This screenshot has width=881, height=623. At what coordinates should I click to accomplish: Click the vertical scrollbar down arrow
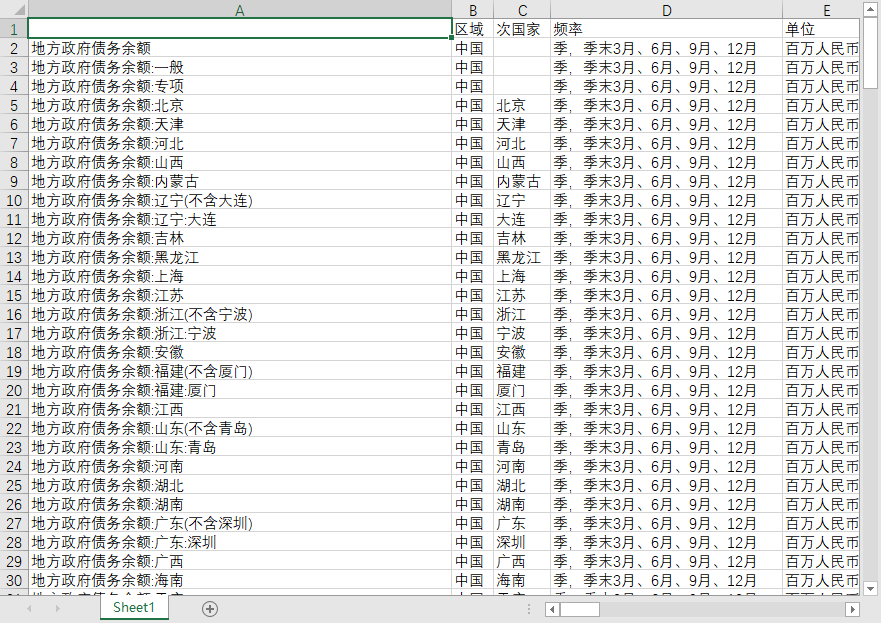(x=870, y=589)
